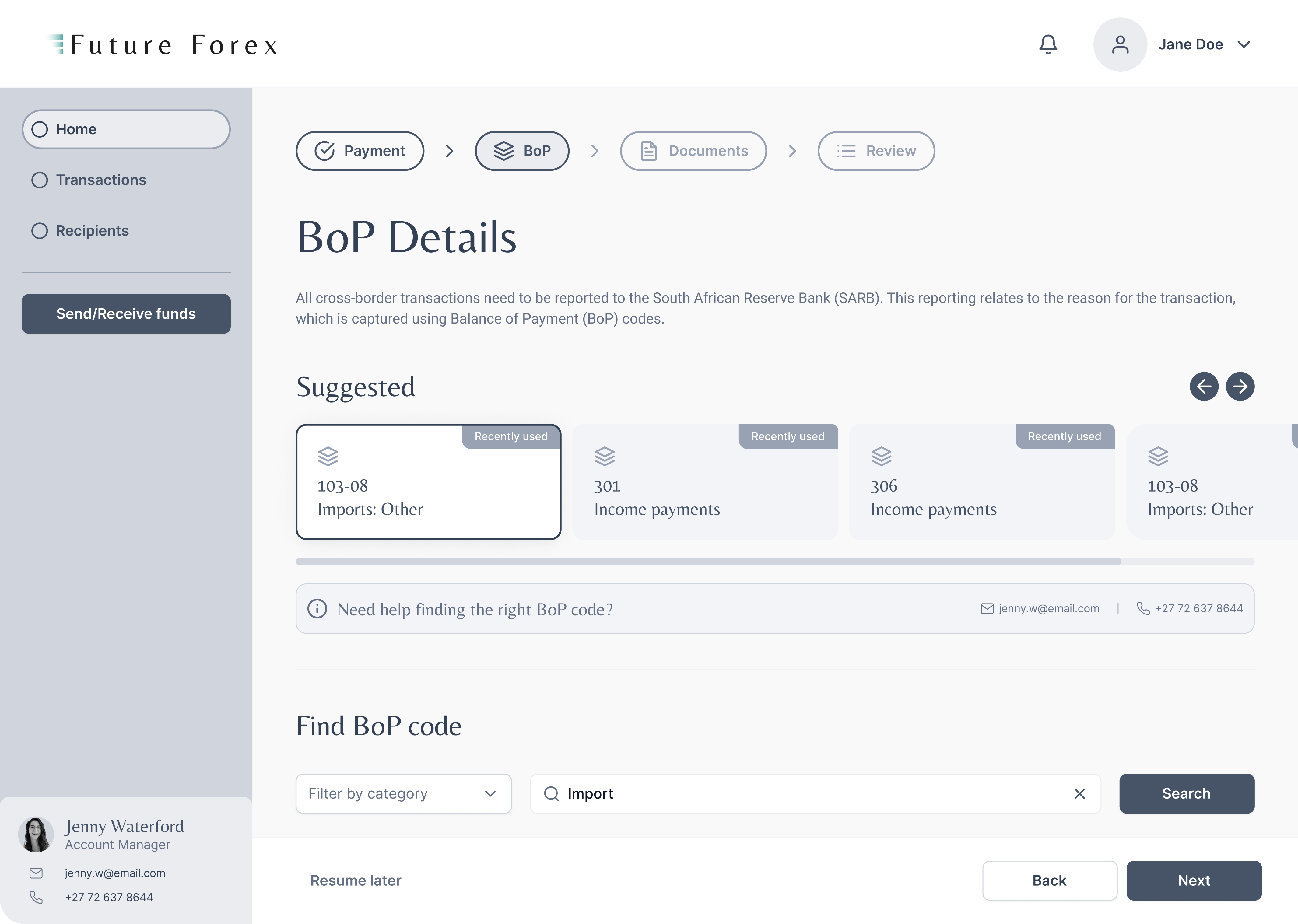Expand the Jane Doe account menu
Viewport: 1298px width, 924px height.
pyautogui.click(x=1244, y=44)
